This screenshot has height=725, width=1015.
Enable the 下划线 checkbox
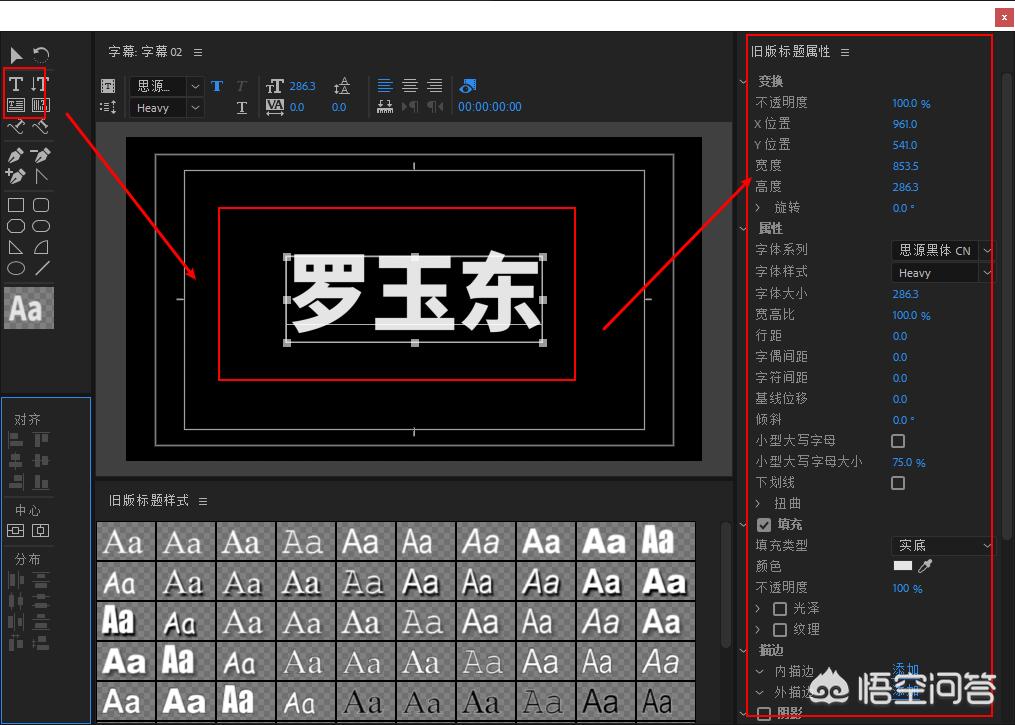pyautogui.click(x=897, y=483)
